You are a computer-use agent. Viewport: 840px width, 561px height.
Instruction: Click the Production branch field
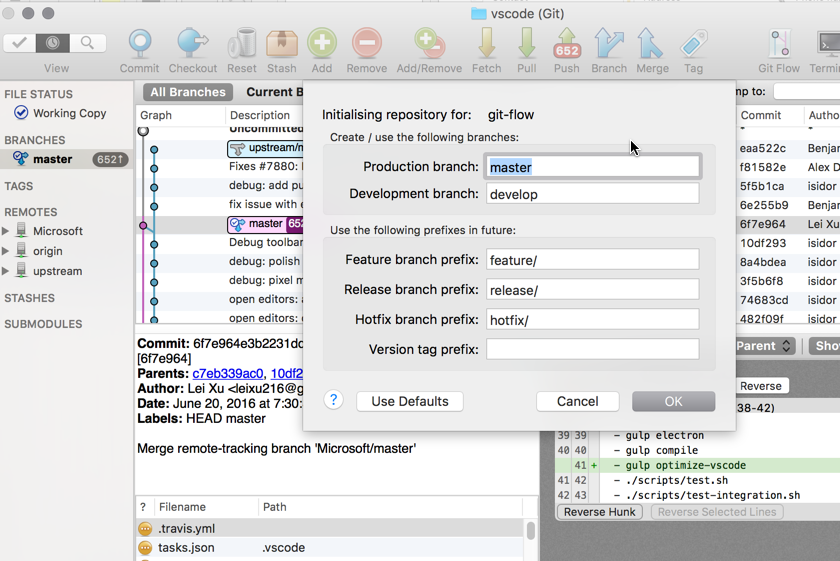pos(592,167)
